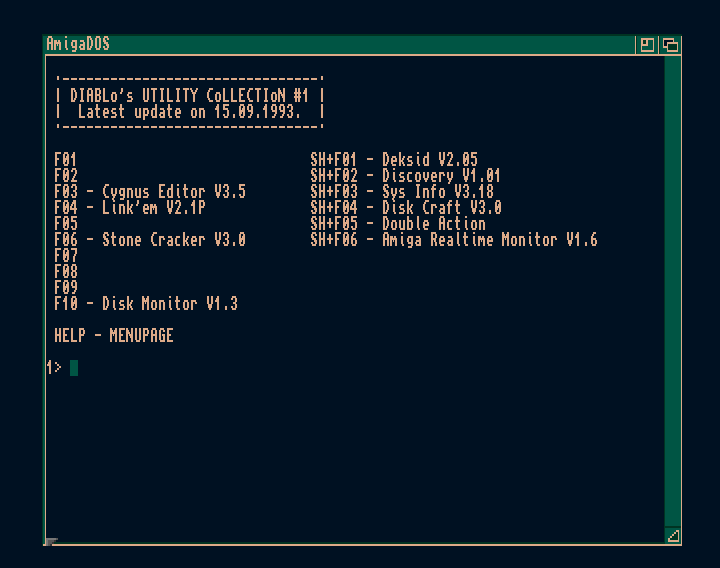Click the green cursor block at the prompt

(74, 368)
